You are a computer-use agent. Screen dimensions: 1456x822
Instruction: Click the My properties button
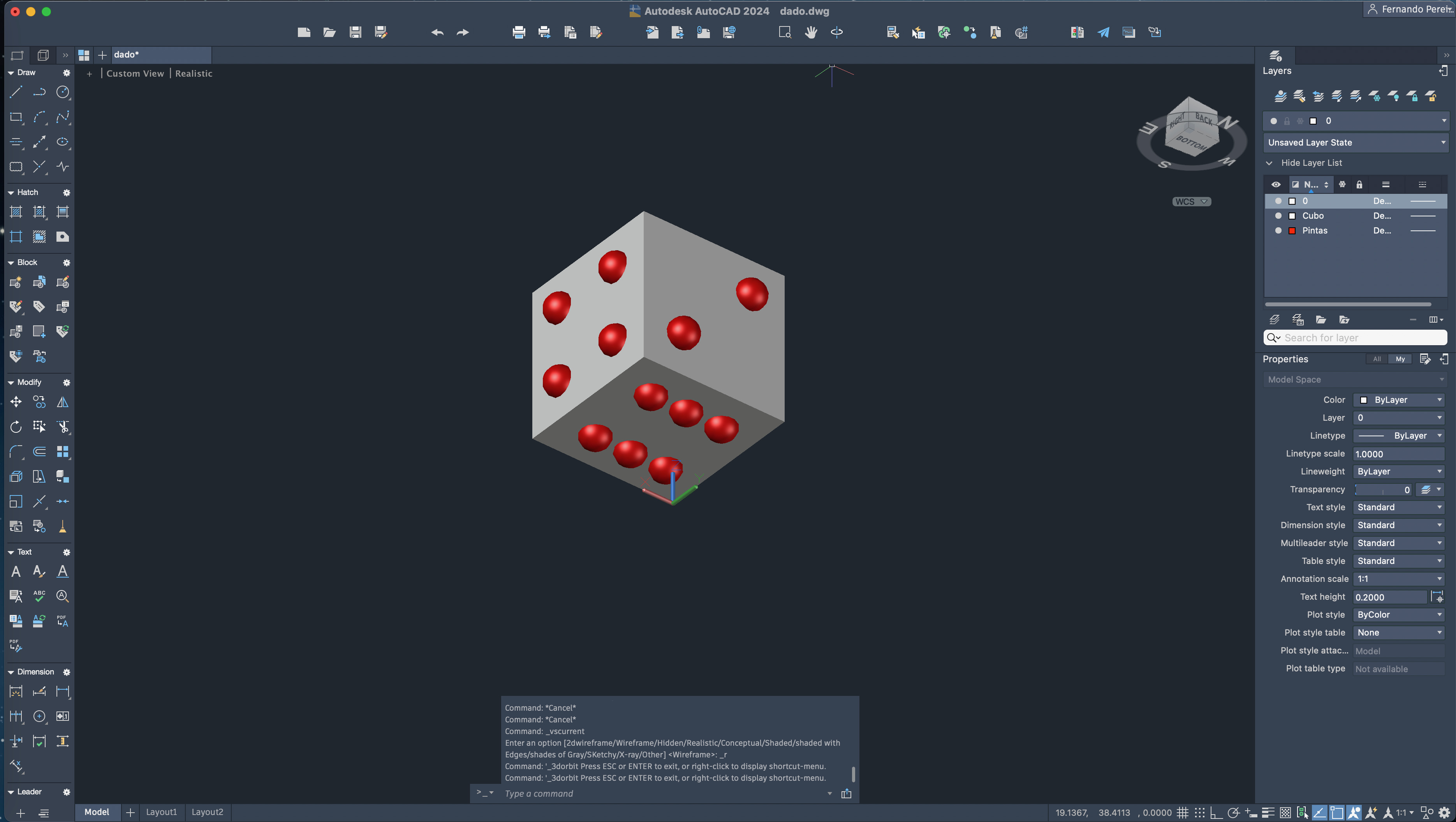(1400, 359)
